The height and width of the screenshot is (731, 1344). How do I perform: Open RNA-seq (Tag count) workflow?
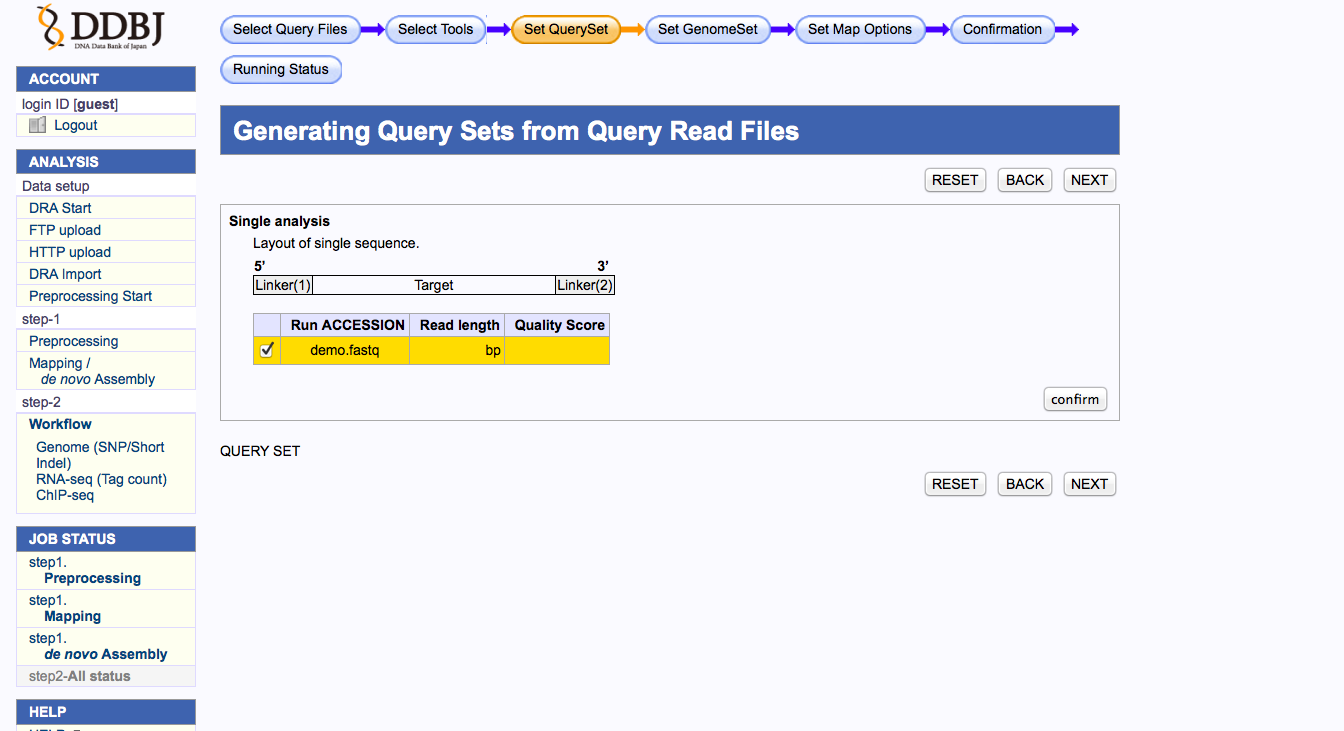pos(101,479)
